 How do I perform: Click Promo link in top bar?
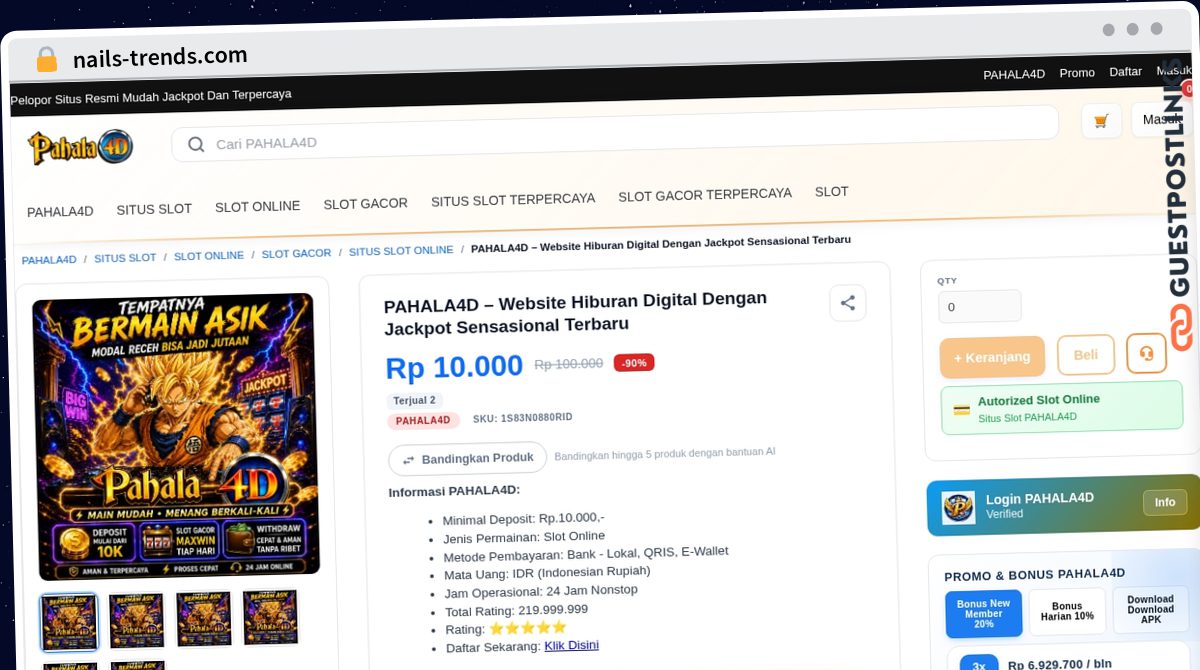[x=1077, y=73]
